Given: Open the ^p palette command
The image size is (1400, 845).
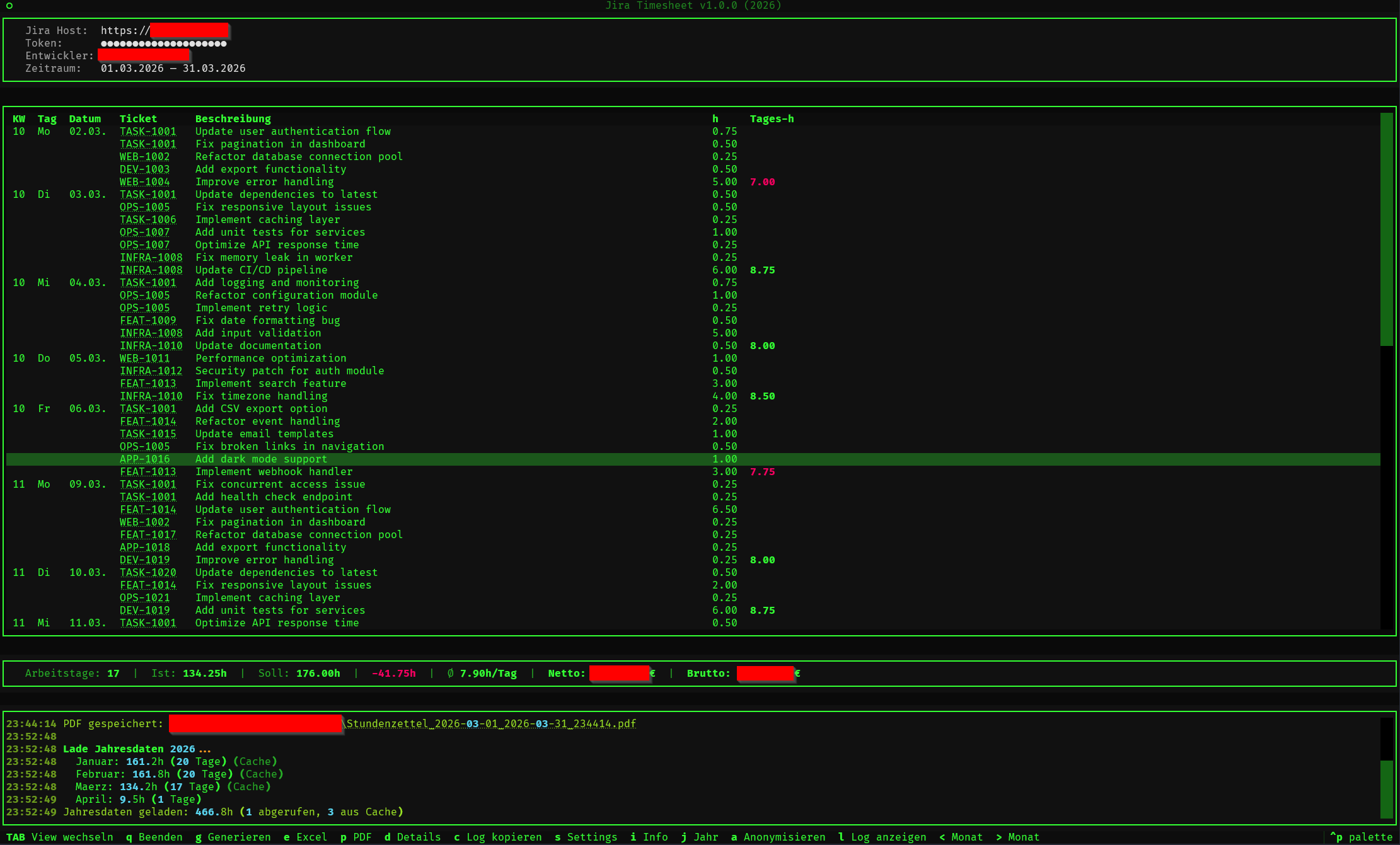Looking at the screenshot, I should 1362,837.
